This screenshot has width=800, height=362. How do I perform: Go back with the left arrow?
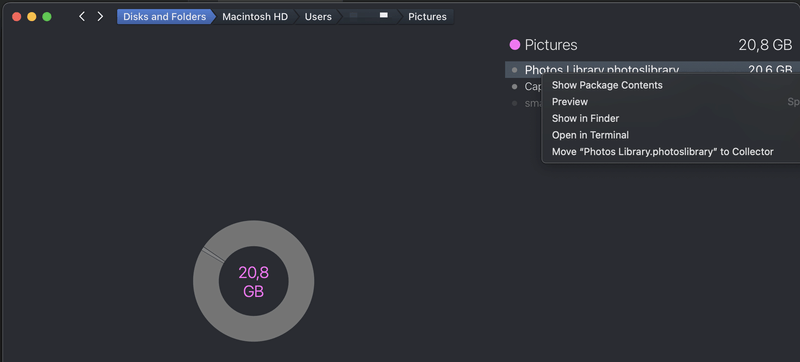click(82, 17)
